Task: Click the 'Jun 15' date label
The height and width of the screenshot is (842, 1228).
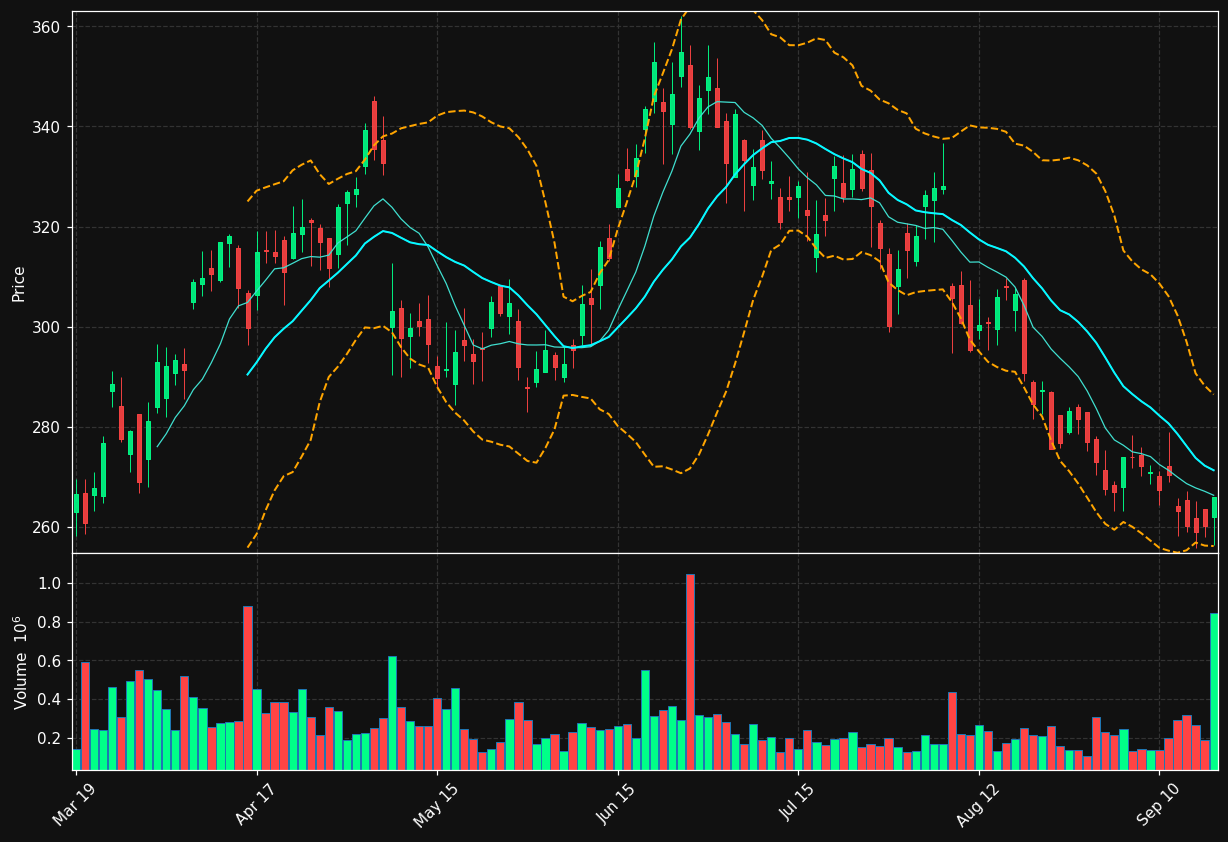Action: (616, 802)
